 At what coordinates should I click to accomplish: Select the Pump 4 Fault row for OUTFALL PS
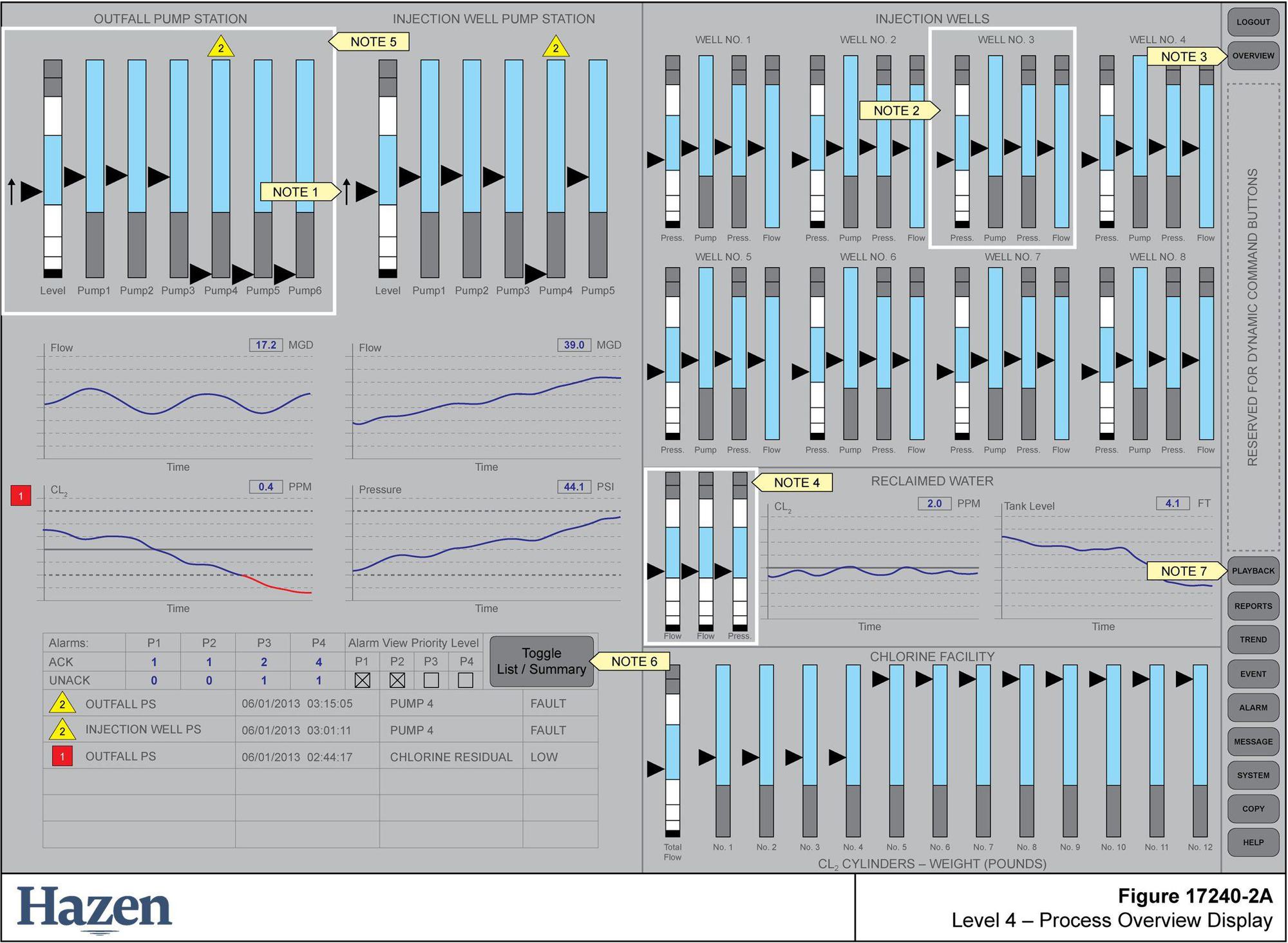(x=411, y=704)
